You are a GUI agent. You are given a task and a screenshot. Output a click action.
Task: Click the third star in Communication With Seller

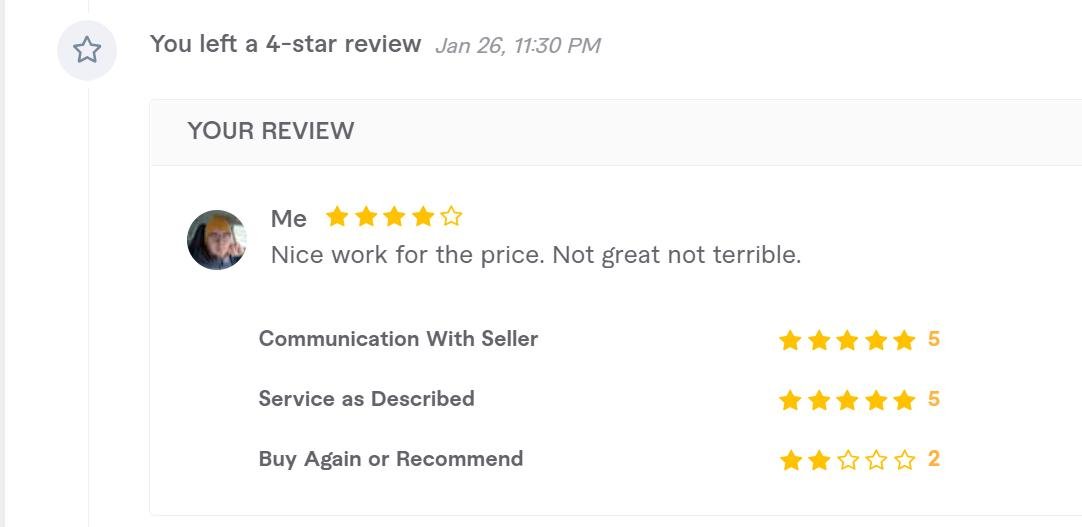coord(848,340)
